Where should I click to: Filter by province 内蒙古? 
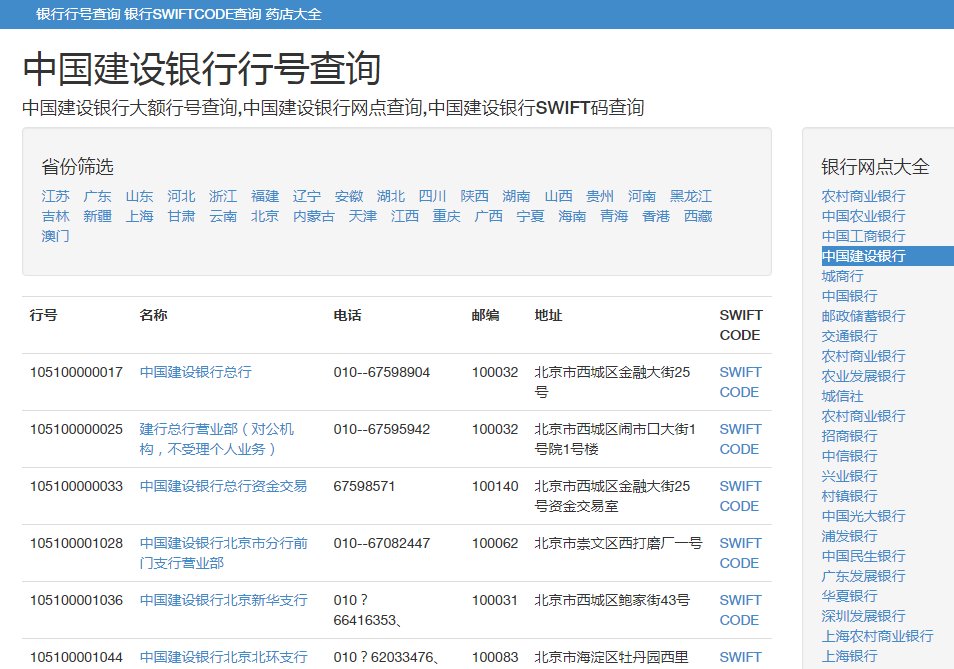[x=314, y=216]
